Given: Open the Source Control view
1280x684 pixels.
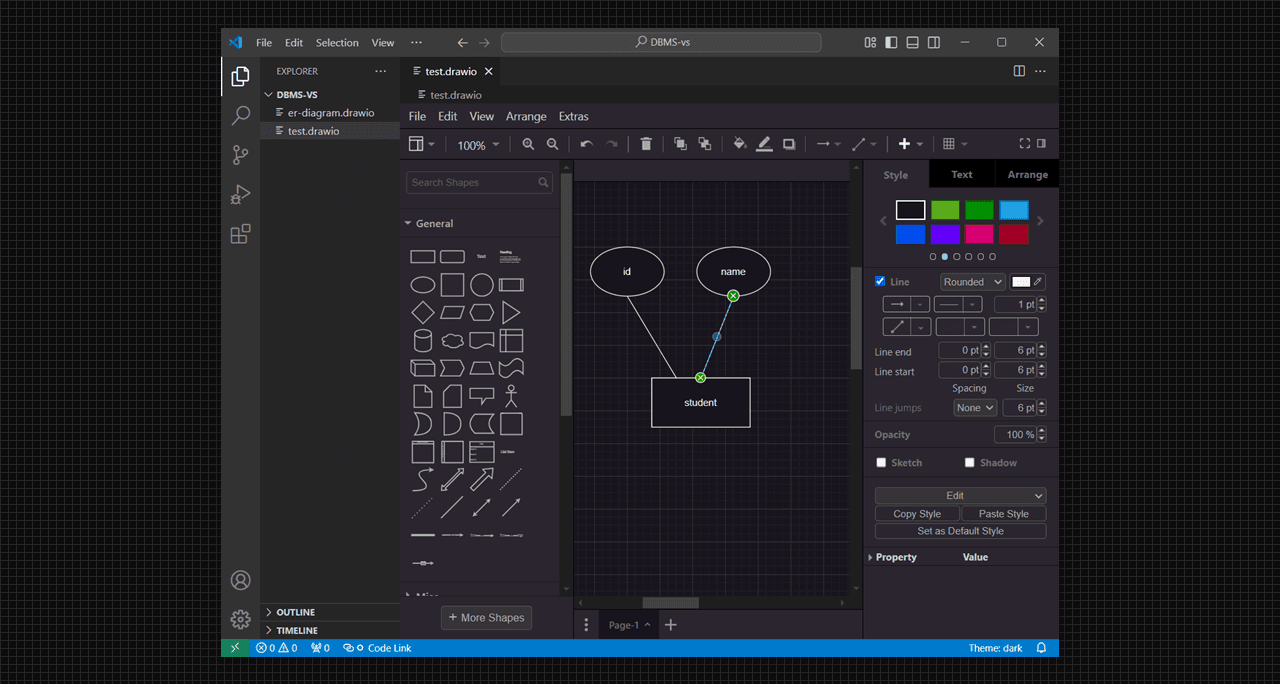Looking at the screenshot, I should pyautogui.click(x=240, y=155).
